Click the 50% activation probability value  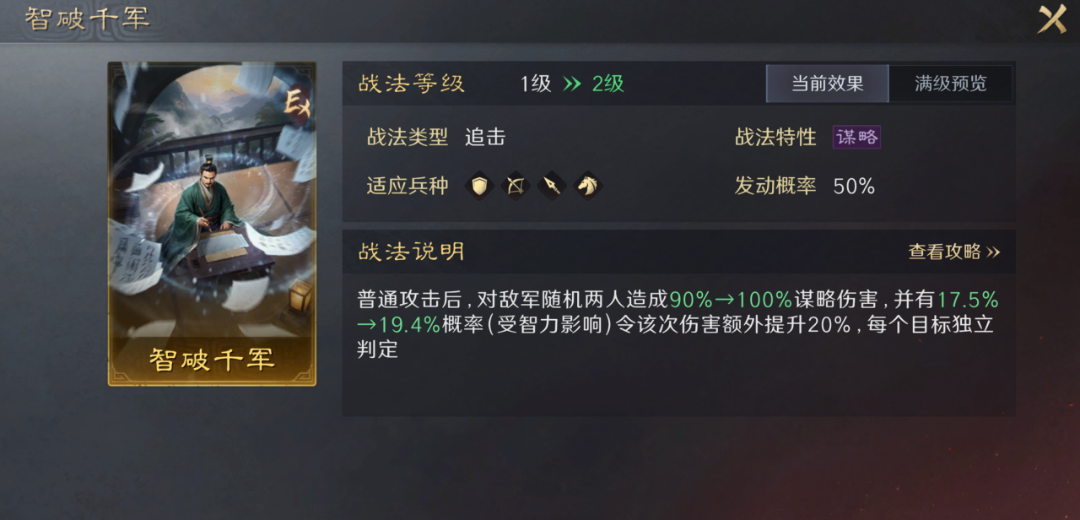pos(854,186)
